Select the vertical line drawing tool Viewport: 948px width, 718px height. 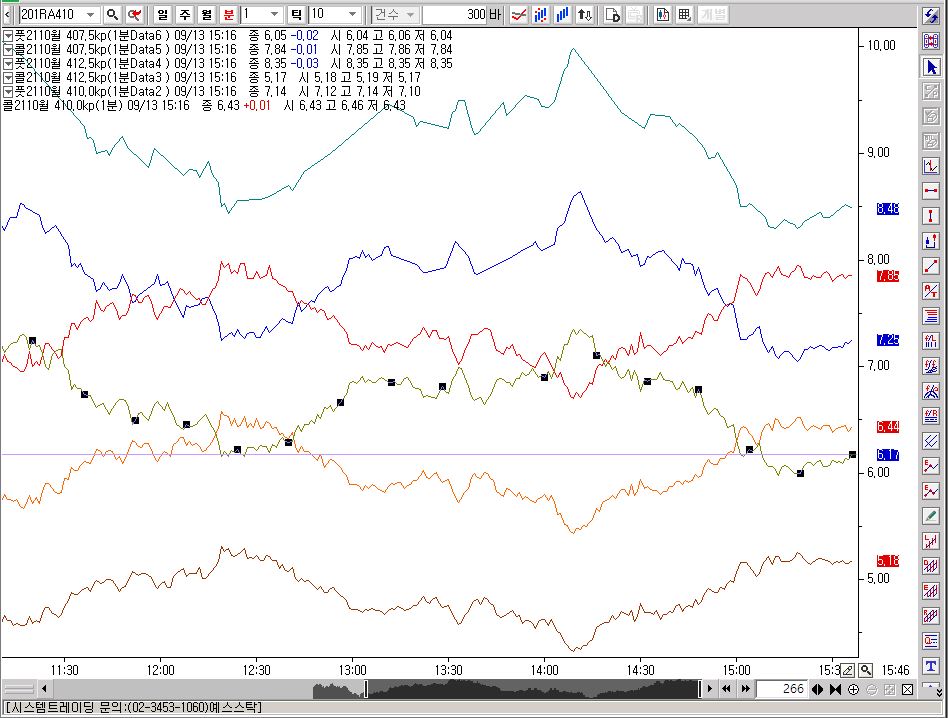(932, 216)
